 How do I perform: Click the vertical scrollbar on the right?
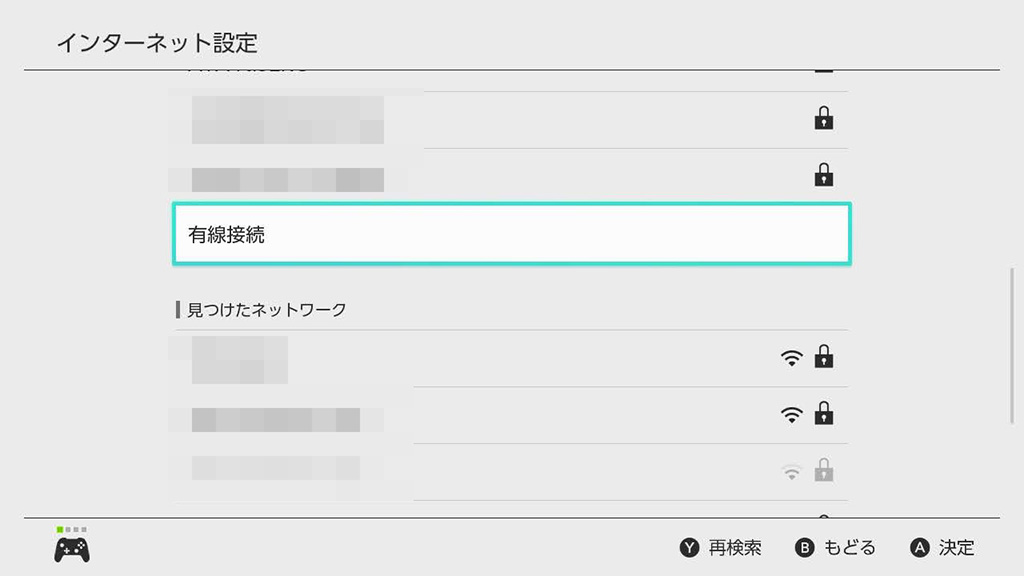pos(1012,345)
